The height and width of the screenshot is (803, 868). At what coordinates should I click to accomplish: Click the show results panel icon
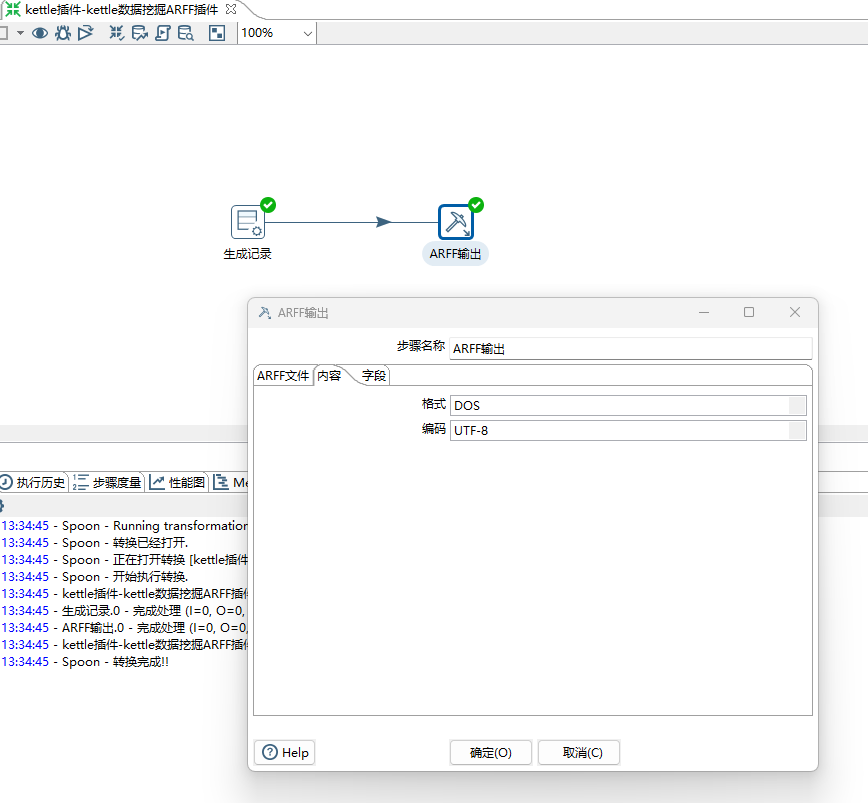pyautogui.click(x=216, y=33)
